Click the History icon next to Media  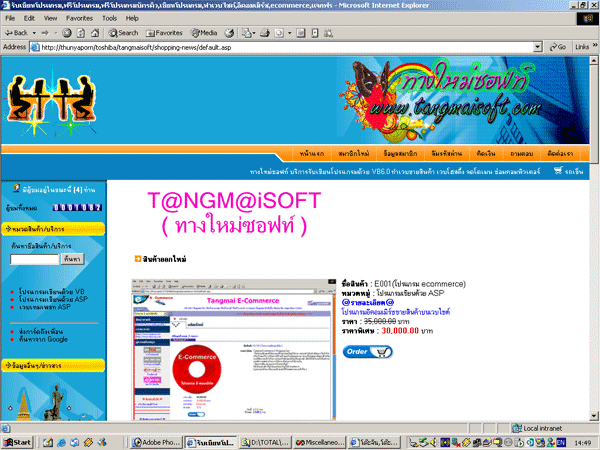[x=229, y=33]
